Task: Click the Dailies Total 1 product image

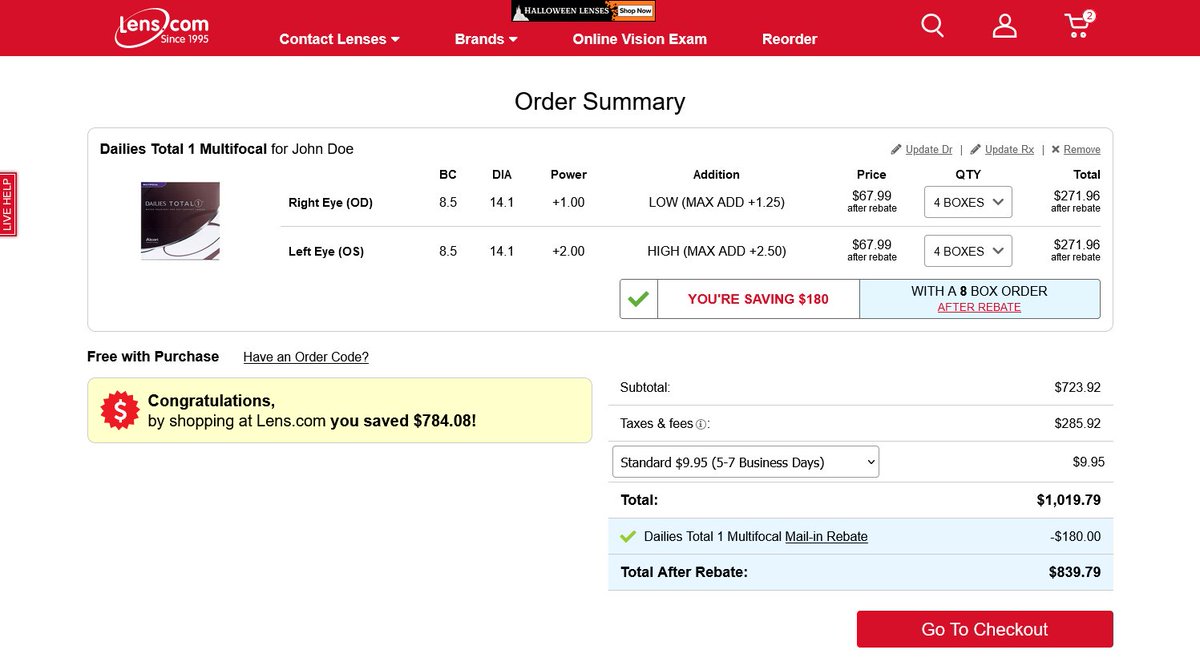Action: tap(181, 221)
